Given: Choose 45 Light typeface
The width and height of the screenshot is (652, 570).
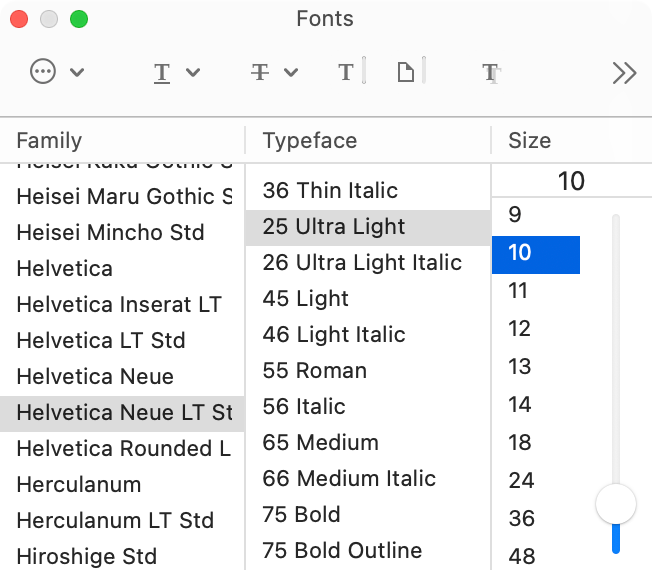Looking at the screenshot, I should click(368, 299).
